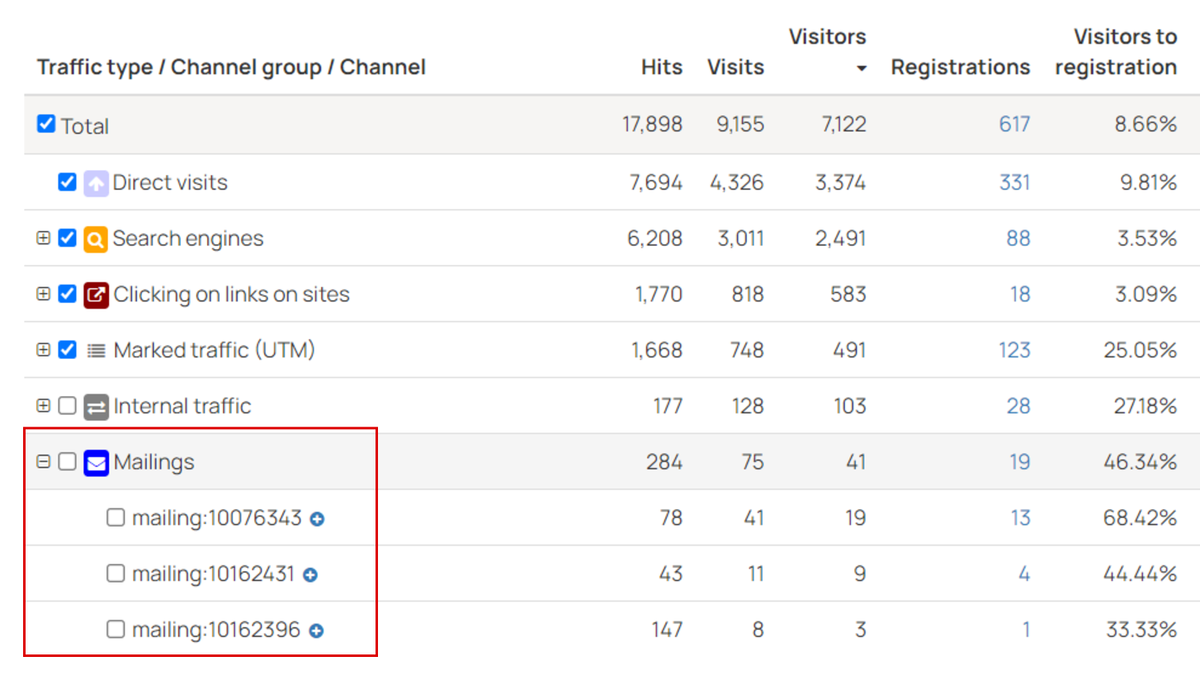Sort by the Visits column header

tap(736, 67)
